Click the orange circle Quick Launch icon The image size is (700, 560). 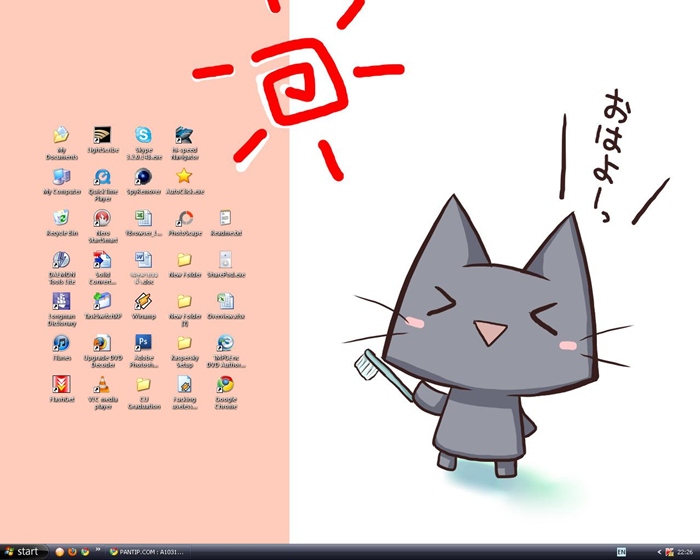(59, 552)
